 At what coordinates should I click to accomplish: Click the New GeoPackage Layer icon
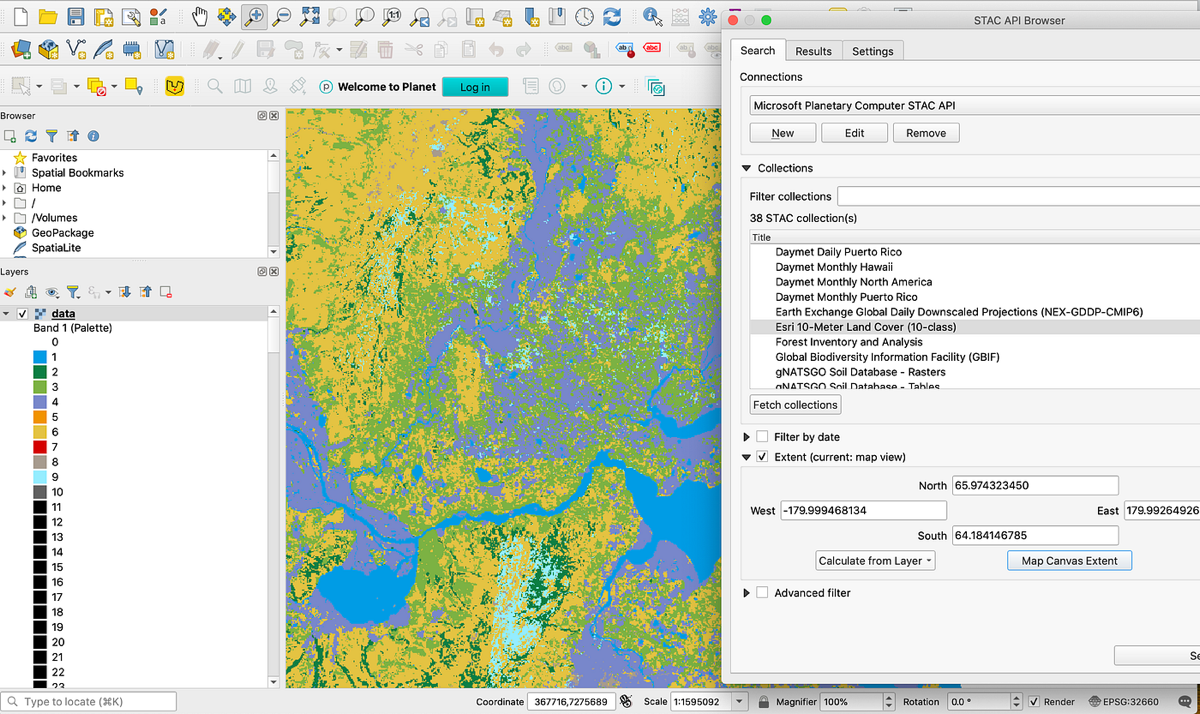click(48, 49)
